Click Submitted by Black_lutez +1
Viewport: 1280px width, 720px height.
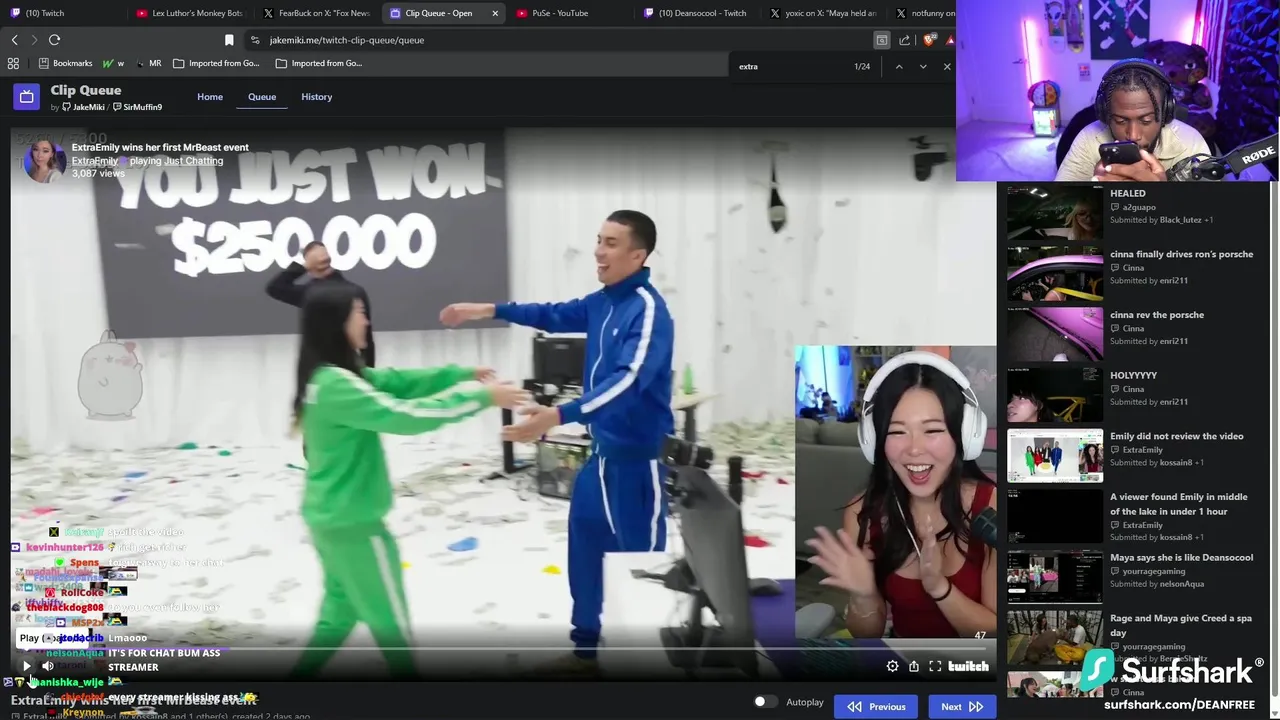click(x=1161, y=220)
